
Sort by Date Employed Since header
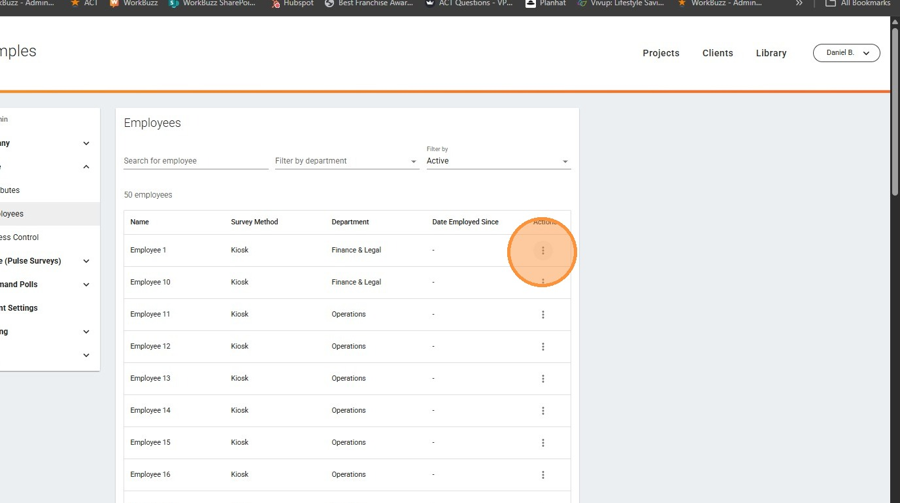point(465,222)
